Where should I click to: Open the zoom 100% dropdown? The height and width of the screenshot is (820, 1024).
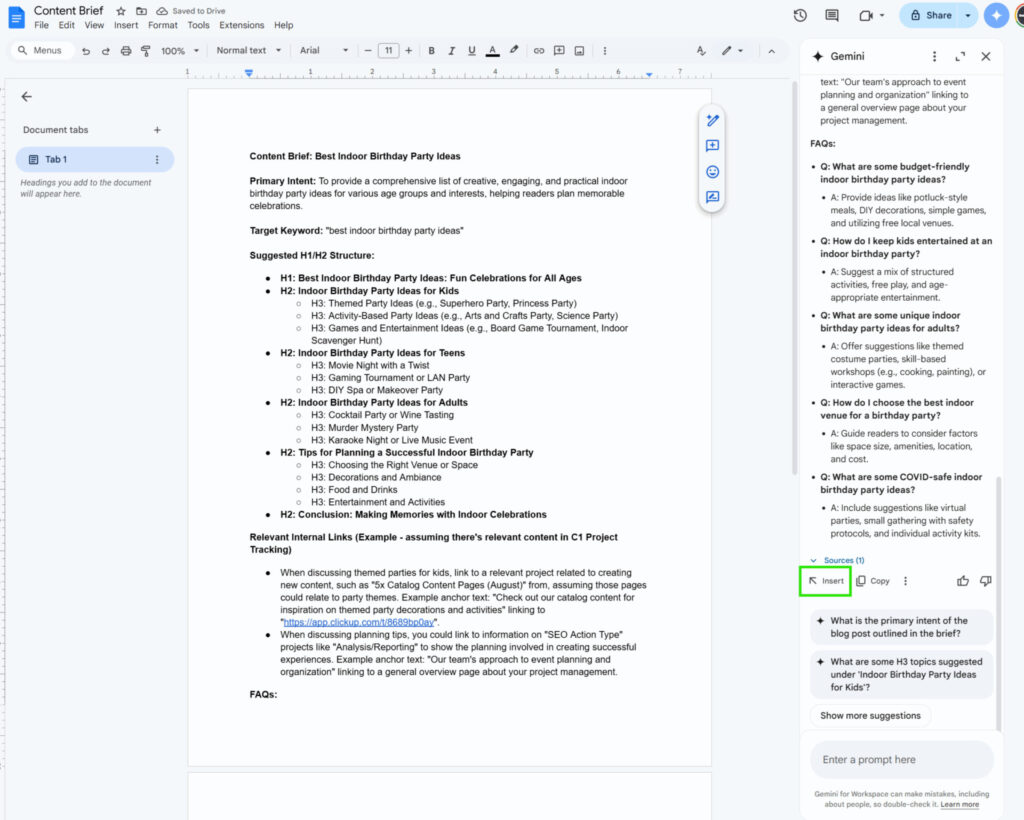click(x=180, y=51)
